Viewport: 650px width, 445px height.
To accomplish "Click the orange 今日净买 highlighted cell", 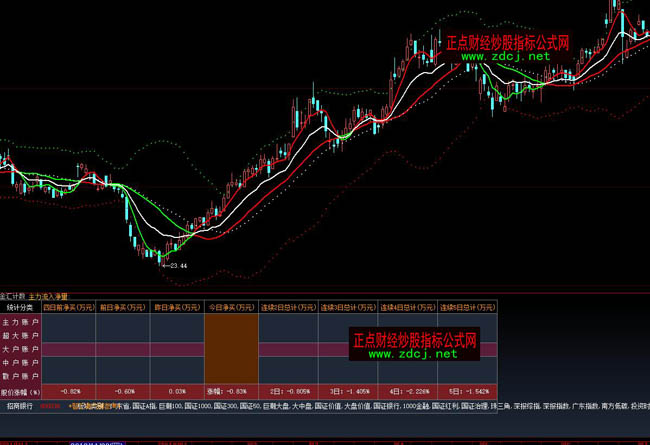I will [x=231, y=350].
